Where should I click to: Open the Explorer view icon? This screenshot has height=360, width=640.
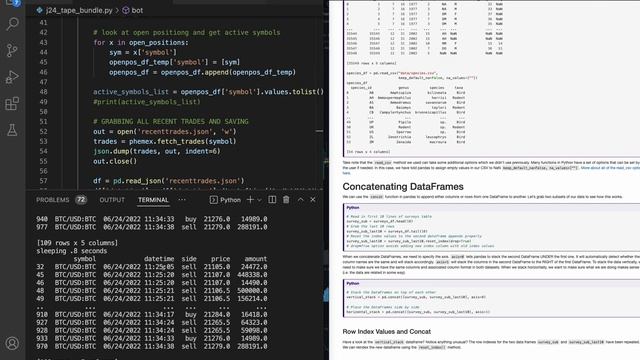12,2
